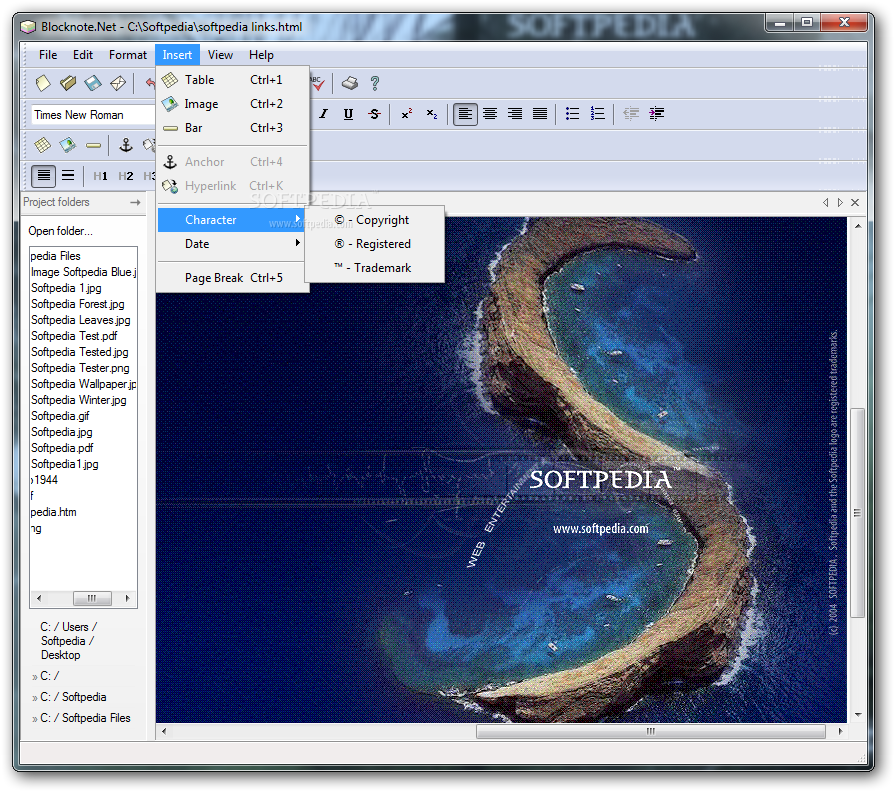
Task: Select Softpedia Forest.jpg in file list
Action: 78,304
